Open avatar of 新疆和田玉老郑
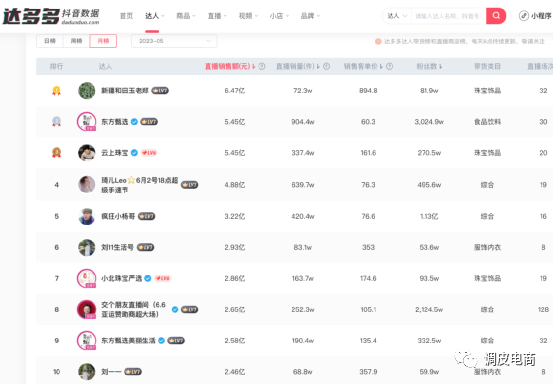553x384 pixels. click(86, 91)
